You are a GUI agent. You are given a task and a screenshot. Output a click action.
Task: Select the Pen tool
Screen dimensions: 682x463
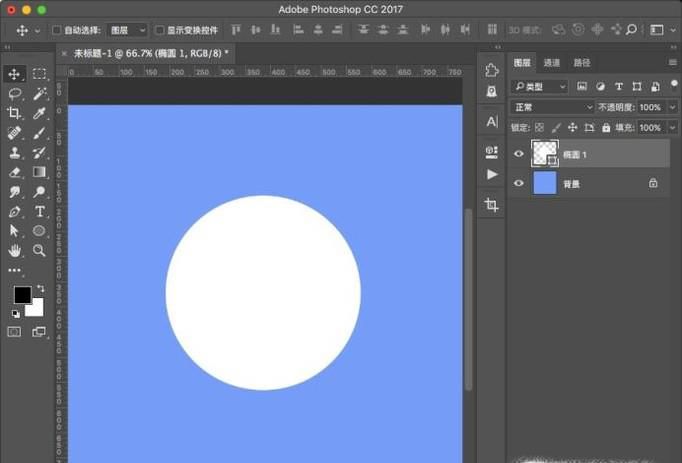[x=15, y=212]
